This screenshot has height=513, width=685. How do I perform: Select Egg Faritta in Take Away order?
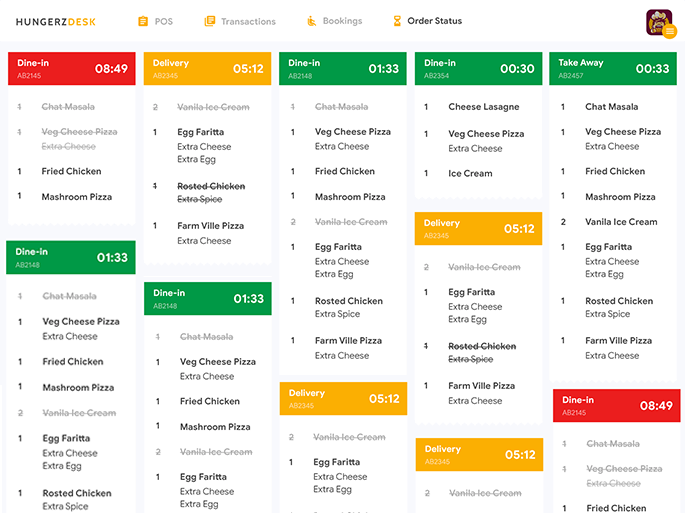(609, 247)
